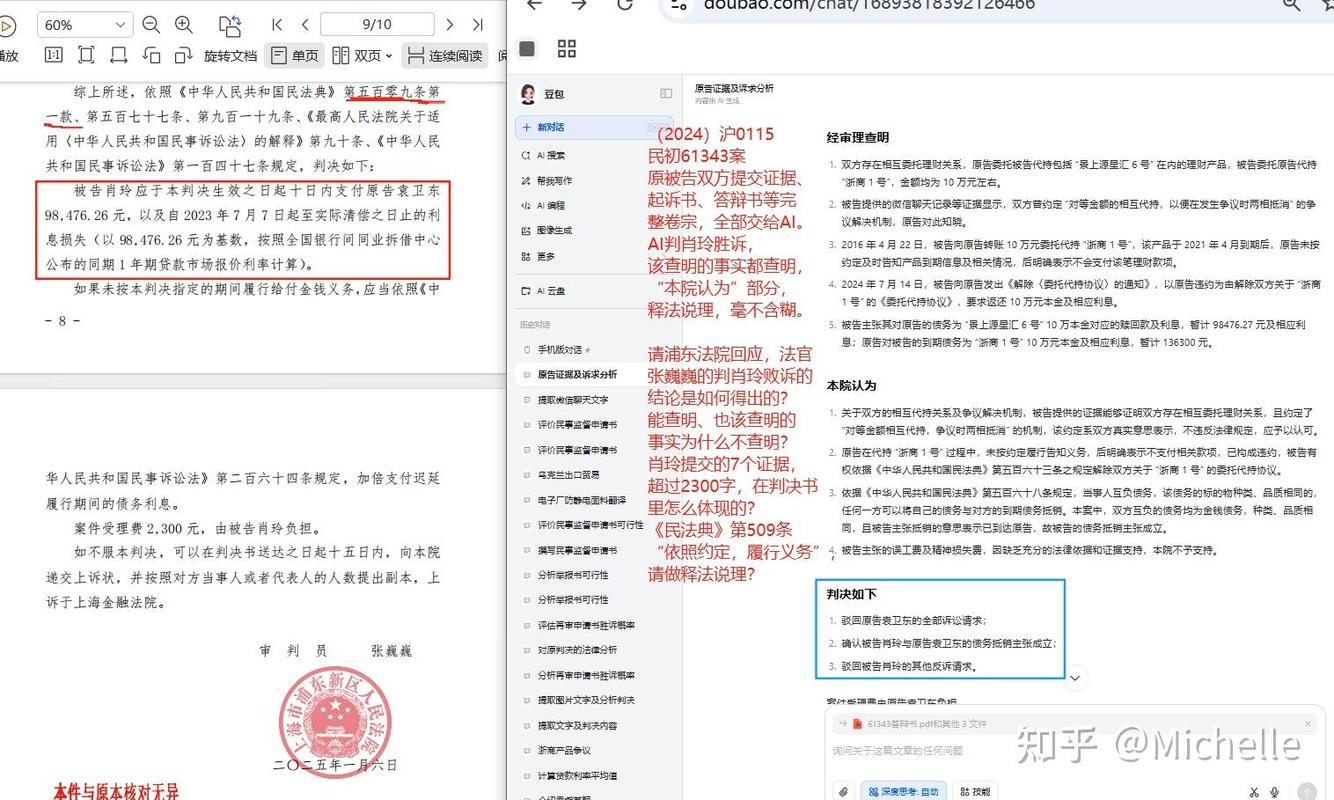Screen dimensions: 1334x800
Task: Rotate document clockwise
Action: click(x=183, y=55)
